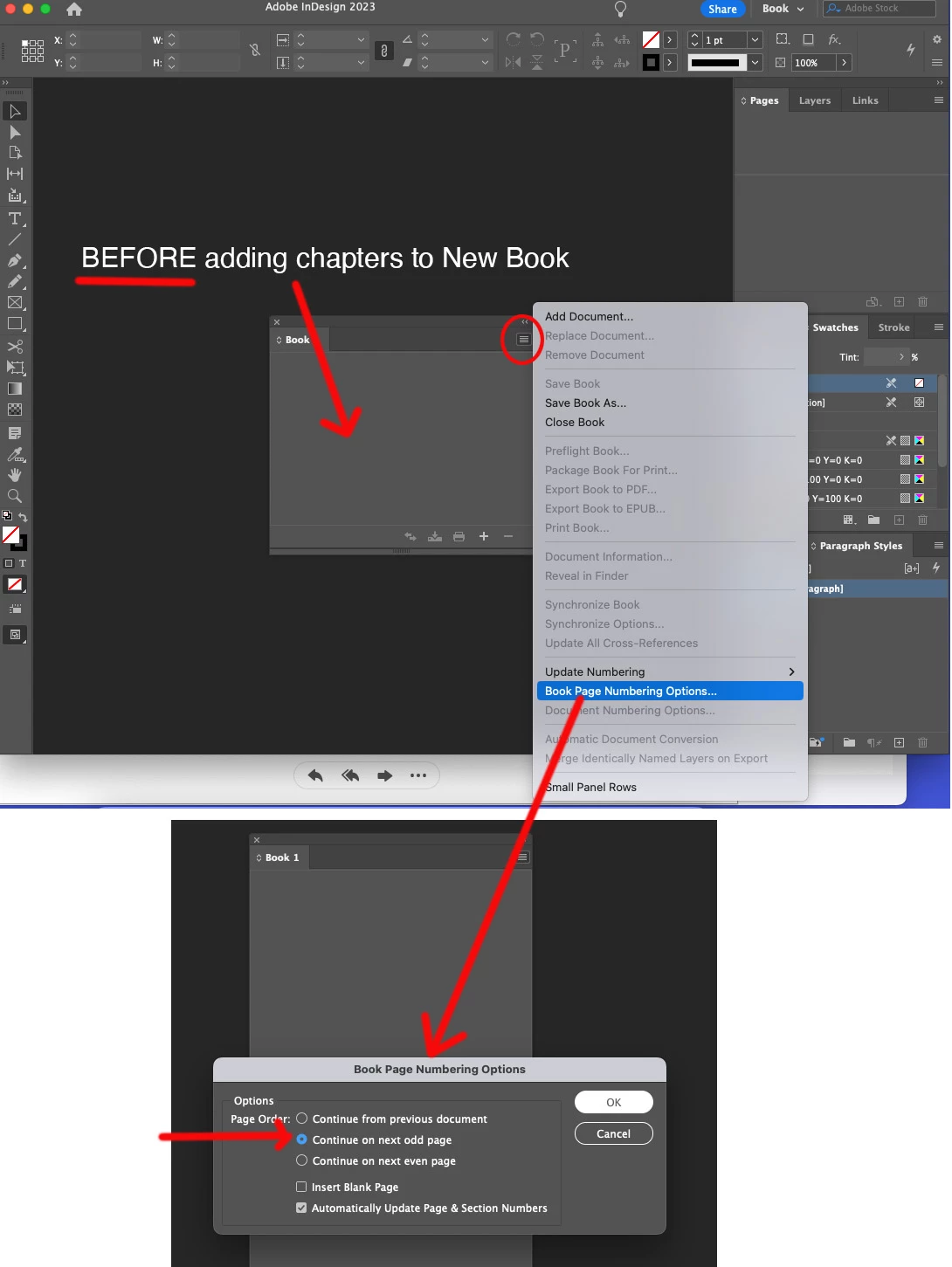This screenshot has width=952, height=1267.
Task: Click Add documents plus icon in Book panel
Action: click(x=484, y=536)
